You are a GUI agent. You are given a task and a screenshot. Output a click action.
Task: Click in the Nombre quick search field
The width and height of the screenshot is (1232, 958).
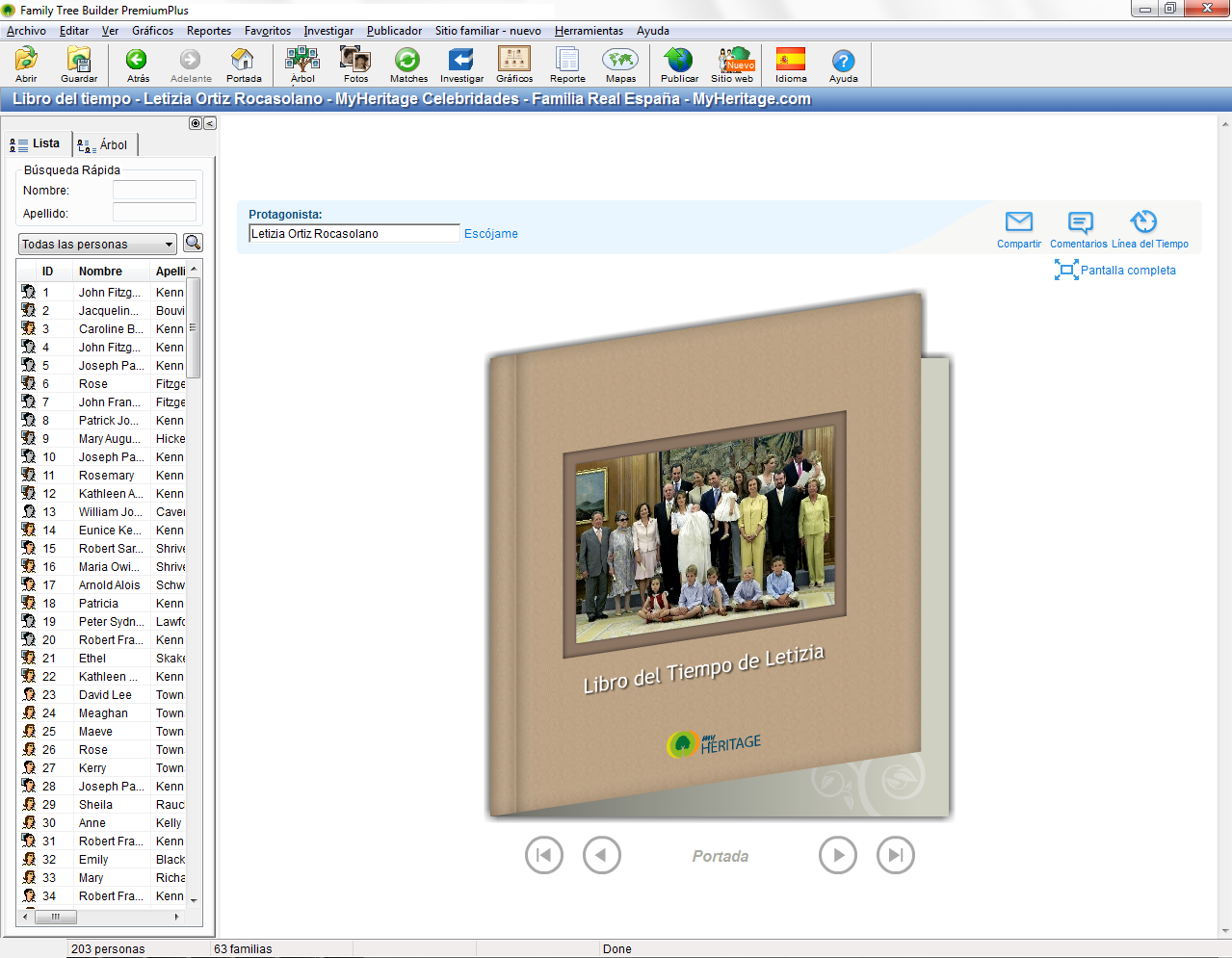(154, 191)
